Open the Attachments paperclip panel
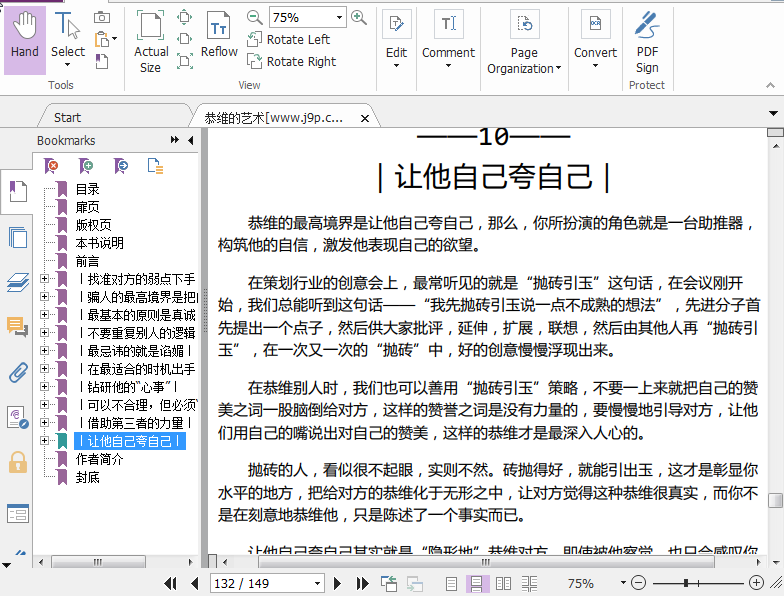Viewport: 784px width, 596px height. pos(17,373)
